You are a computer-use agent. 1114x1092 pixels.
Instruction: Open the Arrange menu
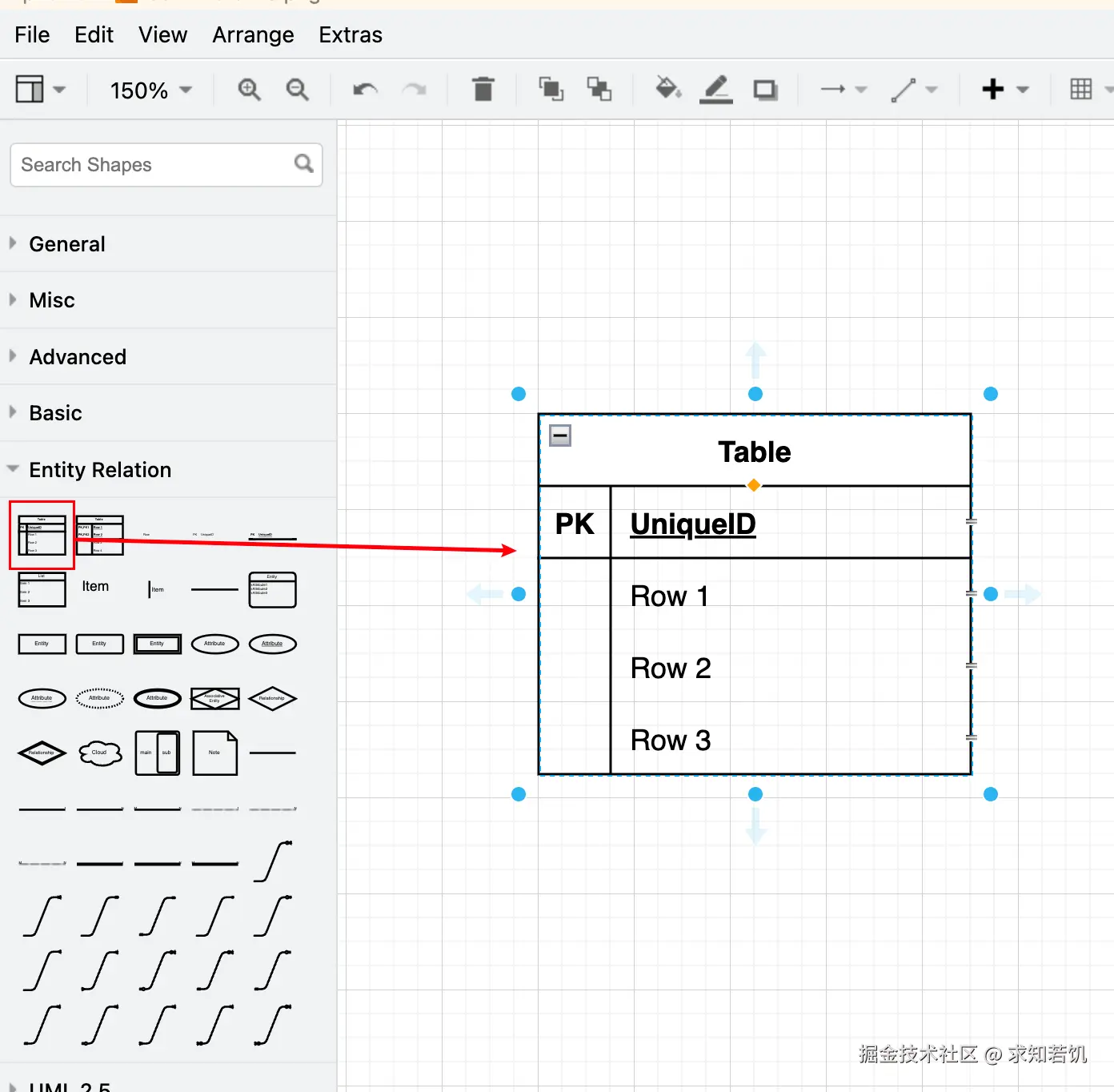[x=253, y=35]
